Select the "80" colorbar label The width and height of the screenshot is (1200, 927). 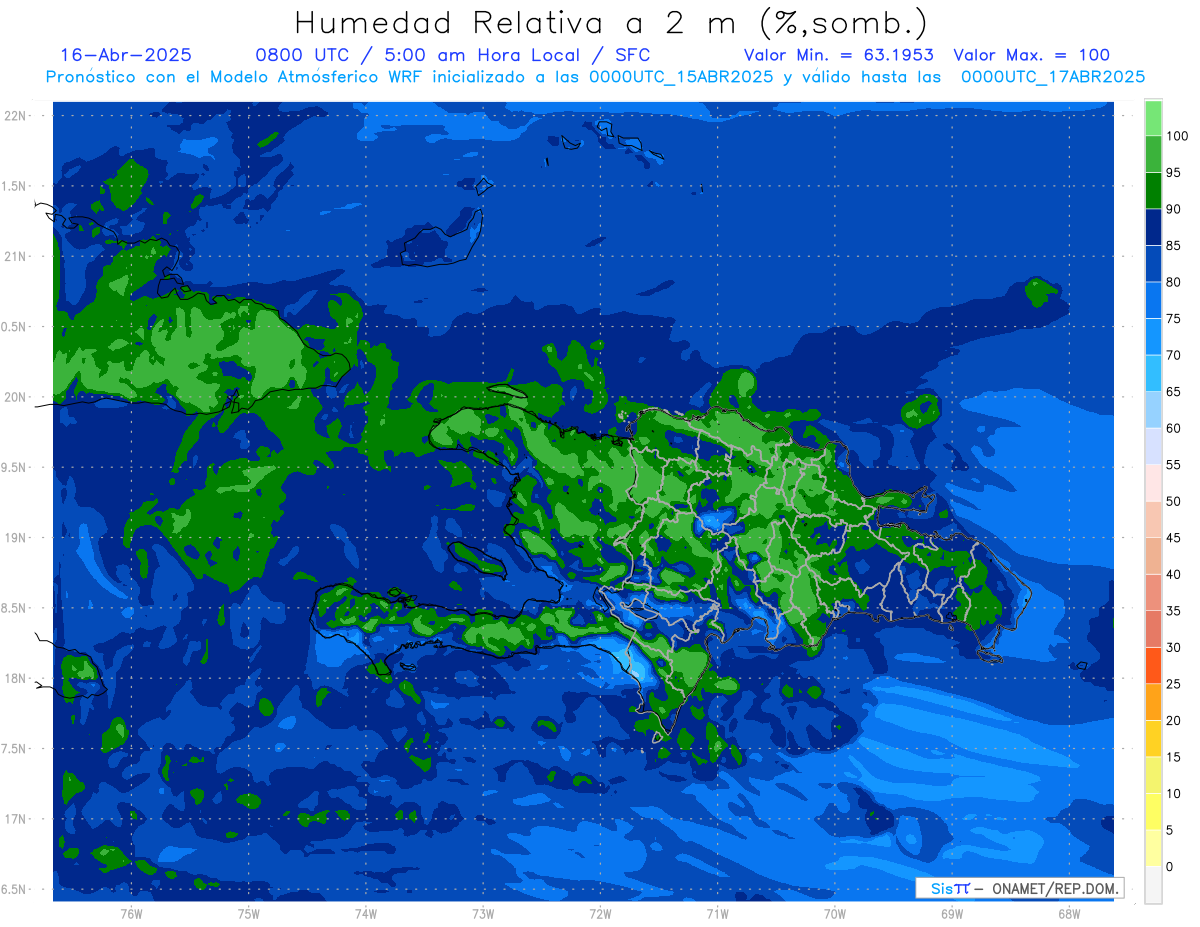pyautogui.click(x=1173, y=282)
